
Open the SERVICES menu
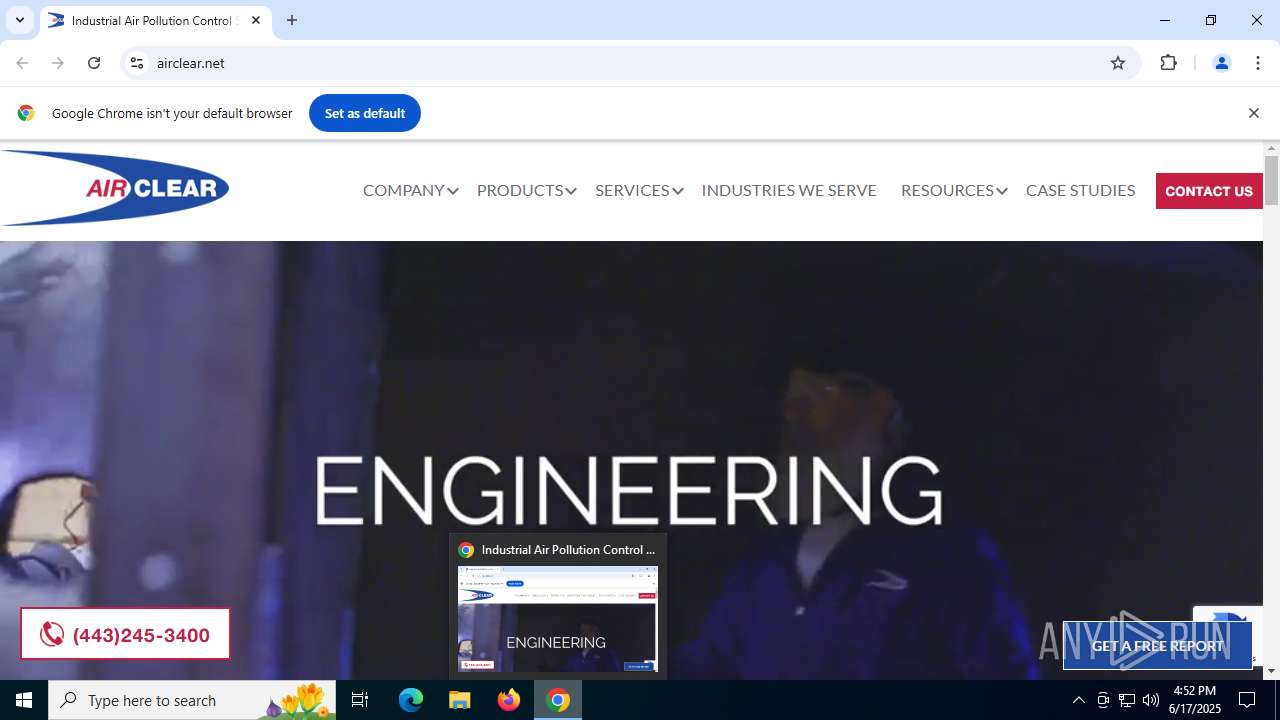click(x=632, y=190)
